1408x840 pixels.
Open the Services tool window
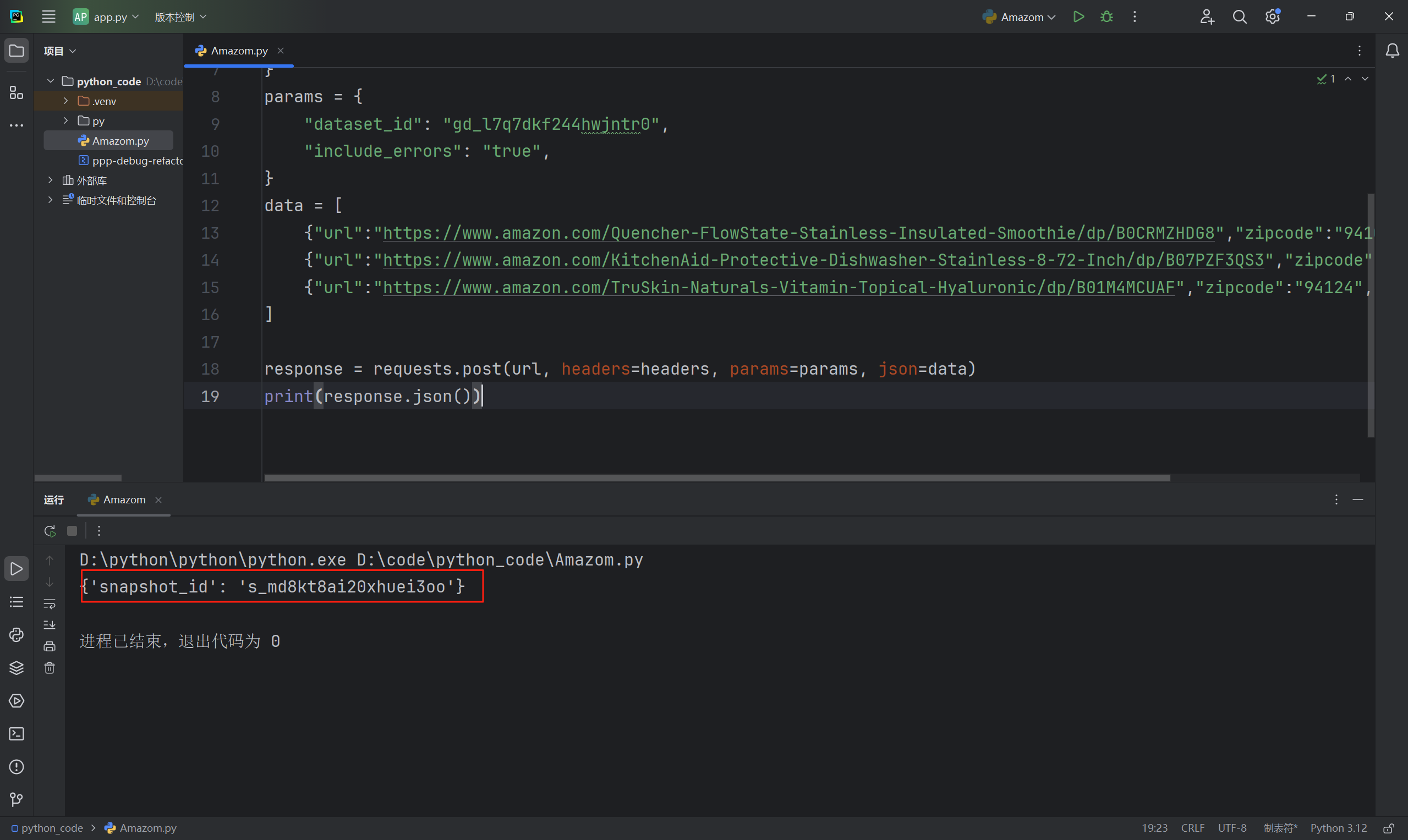point(17,701)
